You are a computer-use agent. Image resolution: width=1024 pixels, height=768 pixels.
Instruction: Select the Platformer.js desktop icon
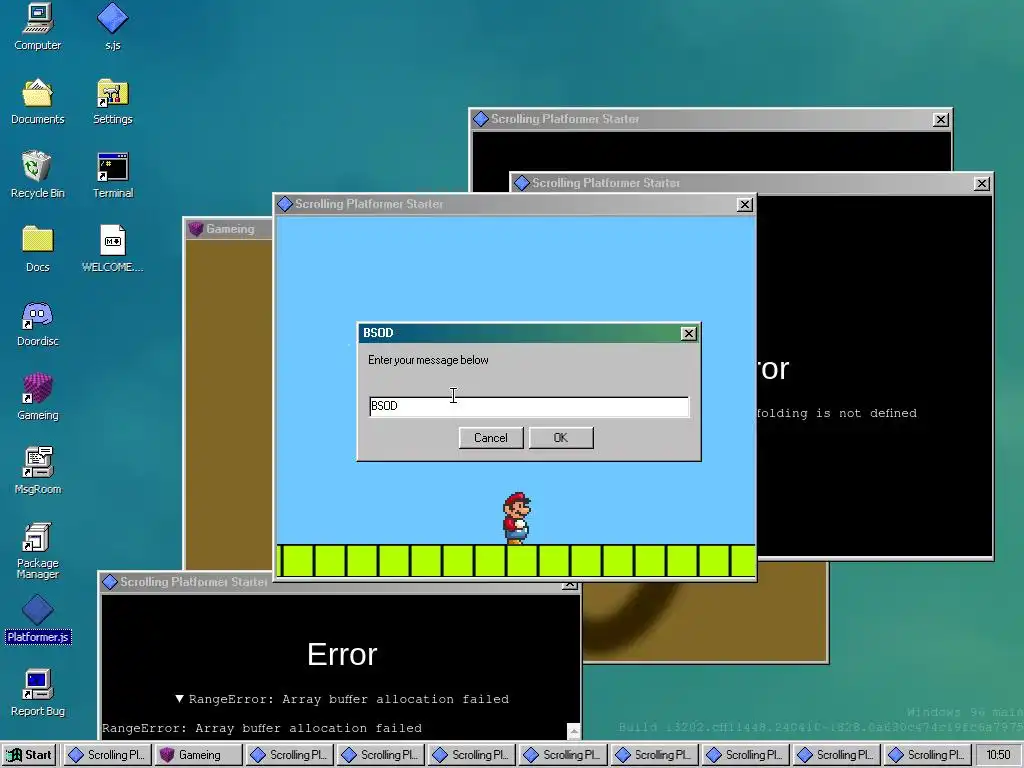pyautogui.click(x=37, y=618)
